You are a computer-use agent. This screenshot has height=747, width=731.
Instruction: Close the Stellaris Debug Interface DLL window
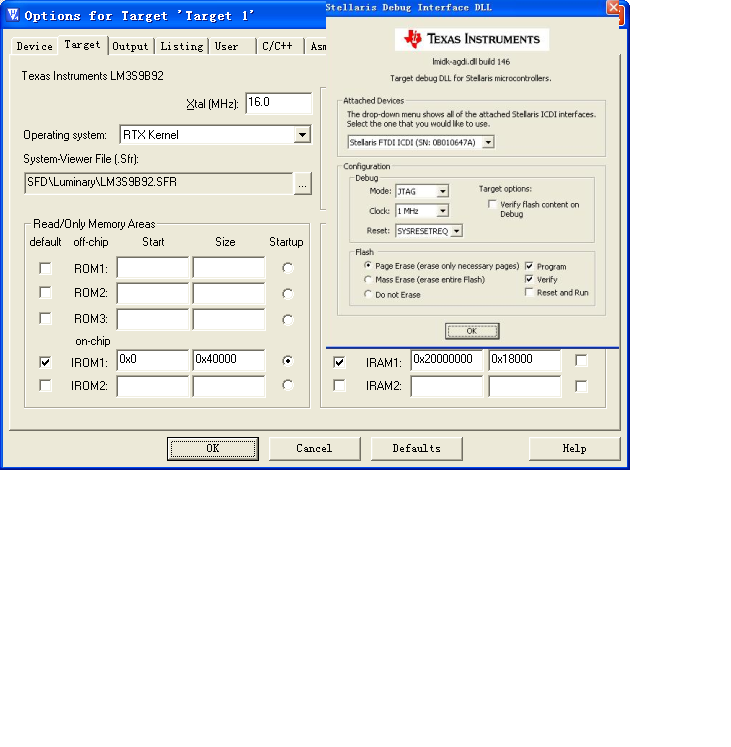[x=613, y=7]
